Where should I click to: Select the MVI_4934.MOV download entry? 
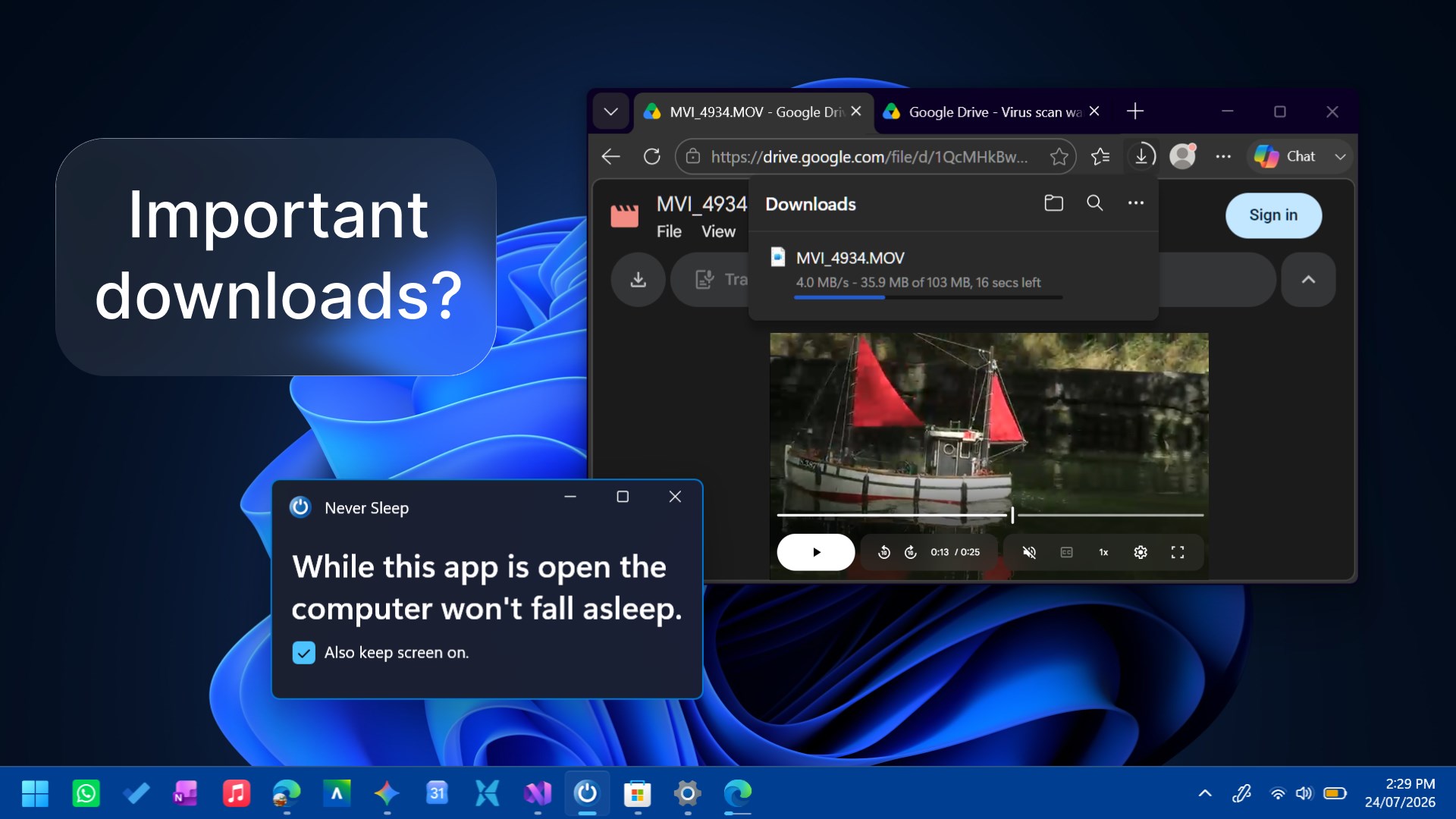[952, 275]
